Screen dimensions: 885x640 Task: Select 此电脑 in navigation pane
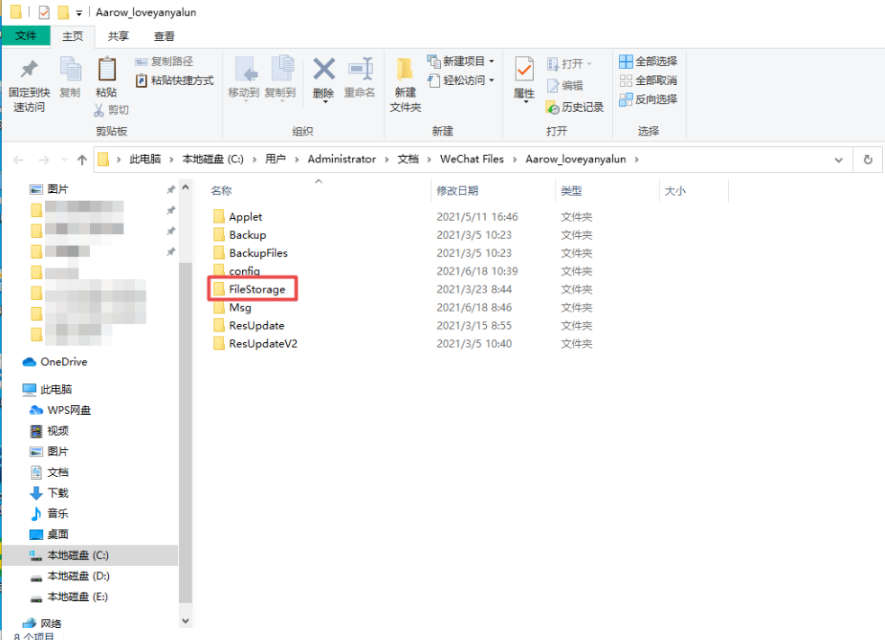55,389
